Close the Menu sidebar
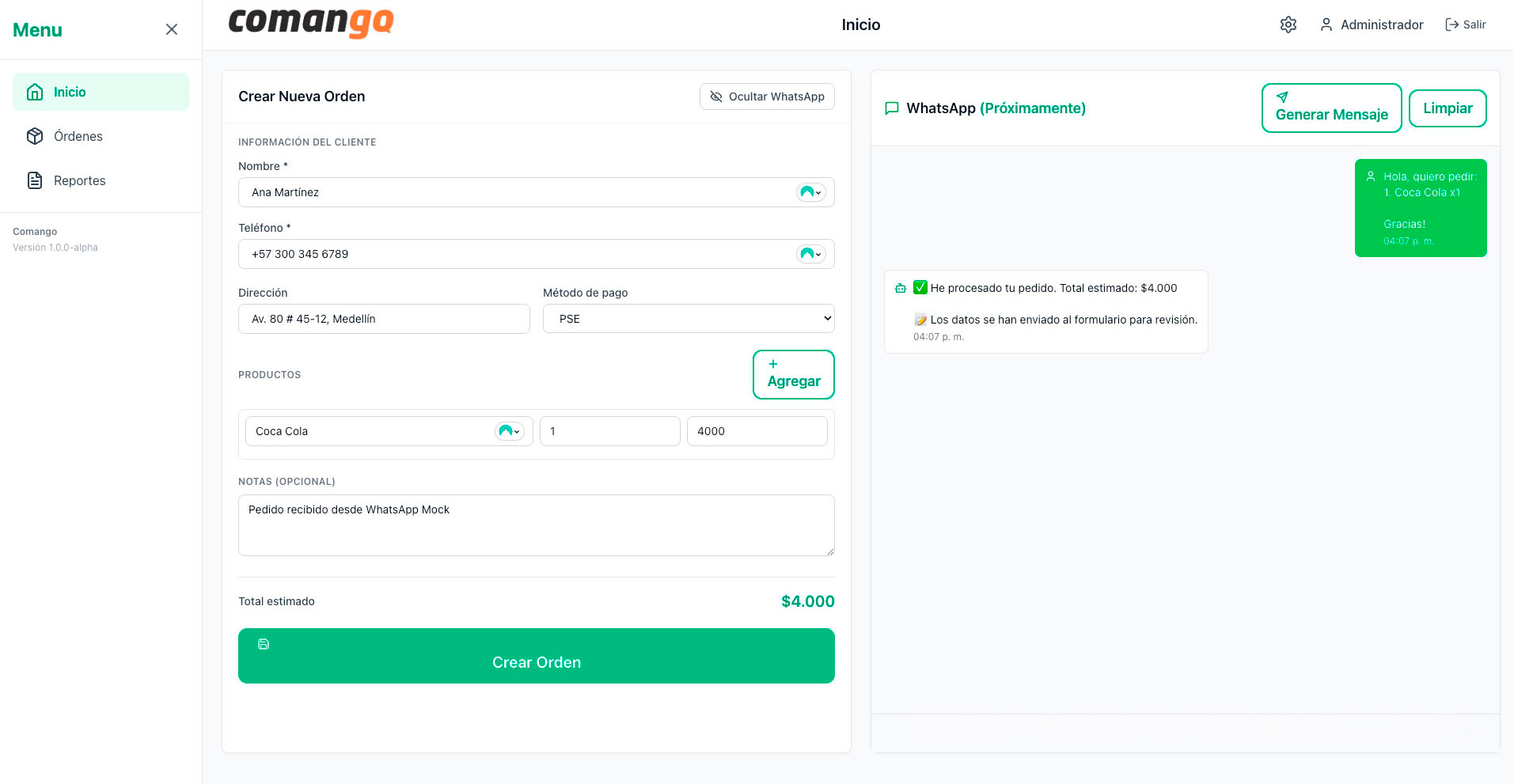Image resolution: width=1514 pixels, height=784 pixels. (171, 29)
